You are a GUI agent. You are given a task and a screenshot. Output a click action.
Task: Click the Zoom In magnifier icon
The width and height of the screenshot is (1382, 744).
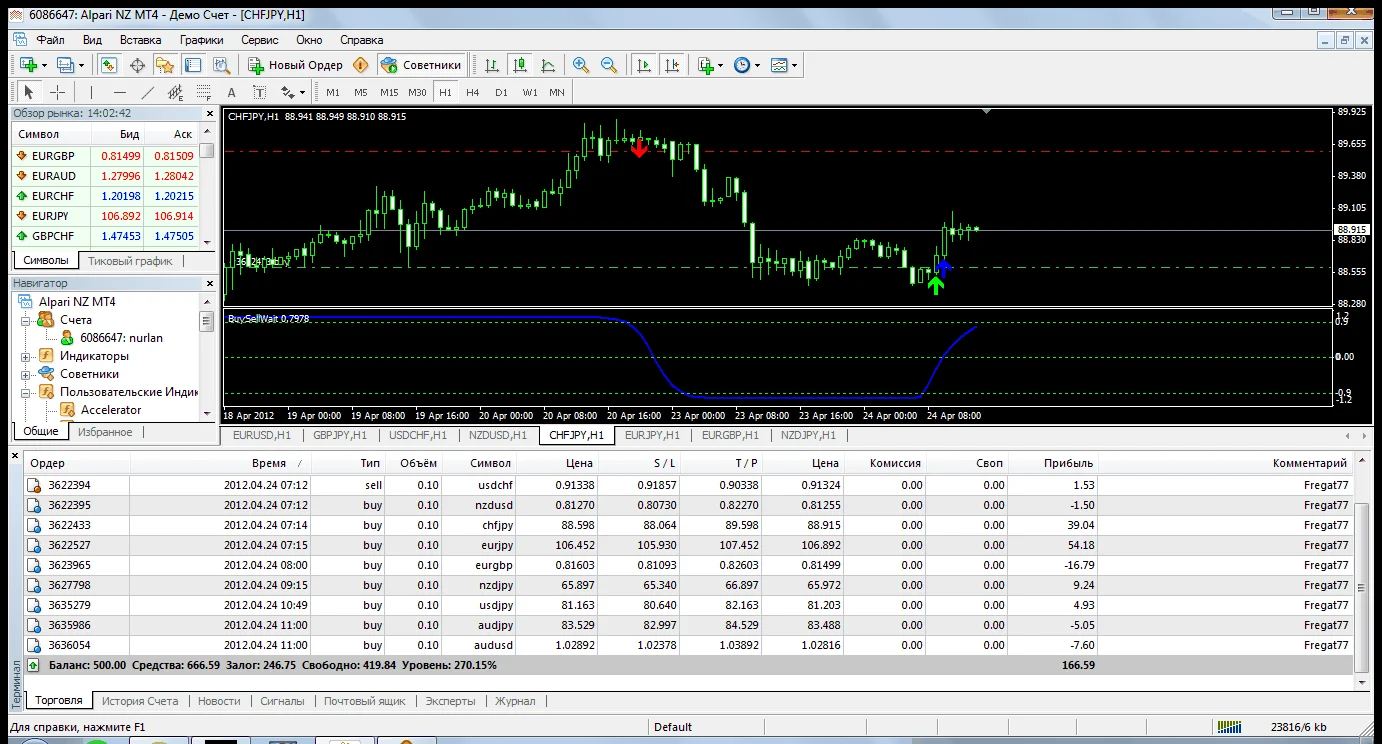[x=580, y=65]
